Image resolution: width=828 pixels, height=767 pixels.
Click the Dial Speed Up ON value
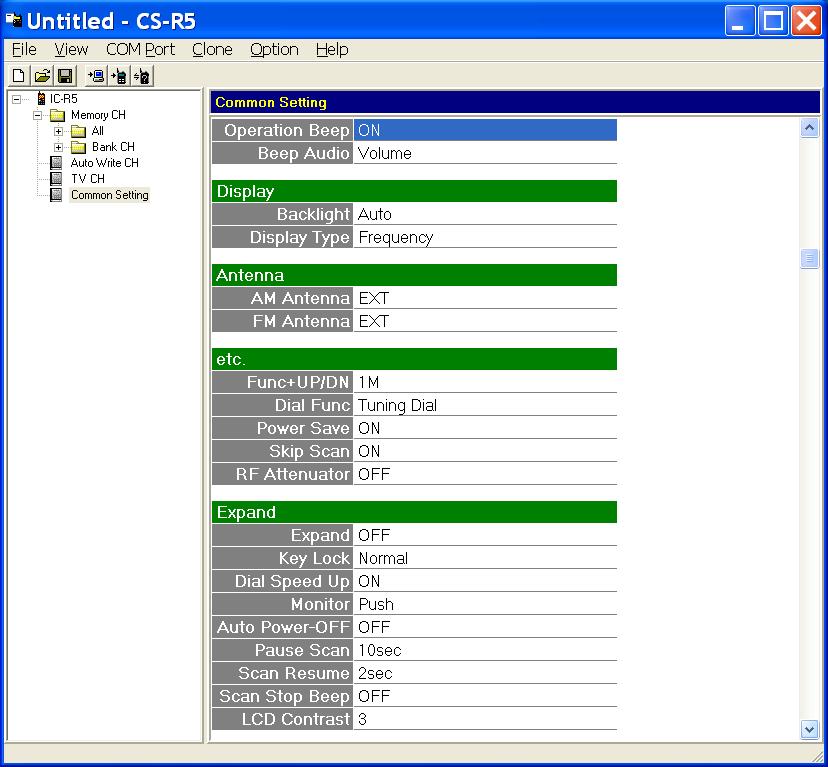(x=485, y=581)
